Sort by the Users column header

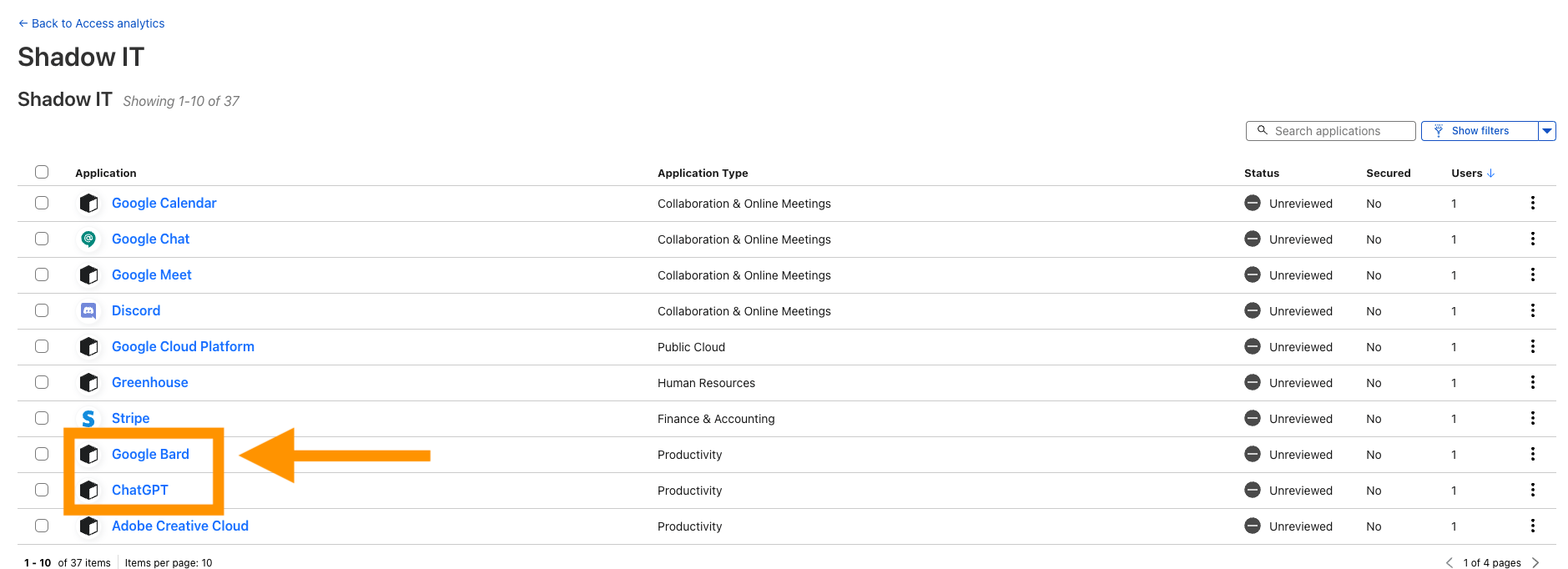pyautogui.click(x=1467, y=173)
